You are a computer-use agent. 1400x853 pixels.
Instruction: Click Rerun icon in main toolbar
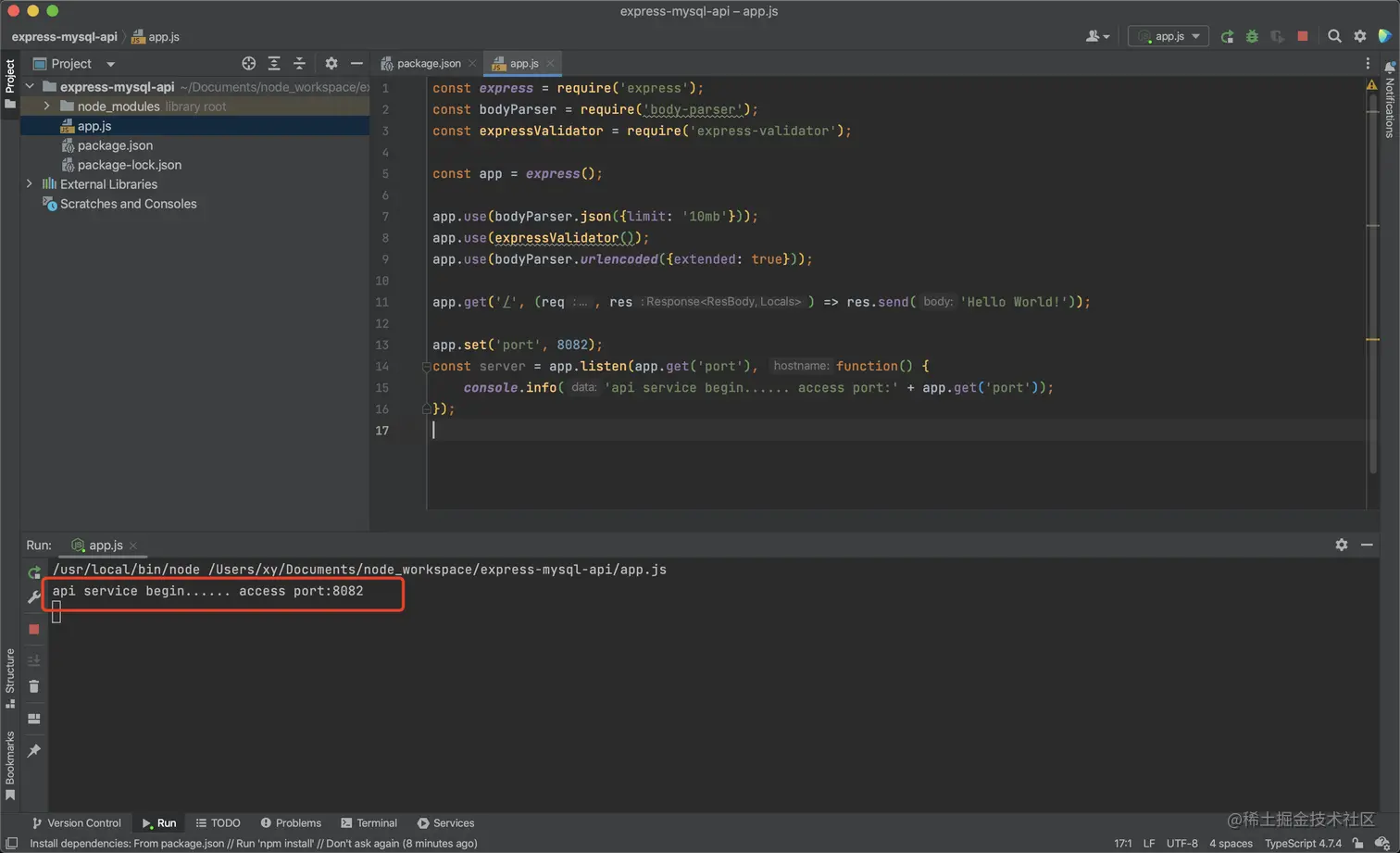[x=1227, y=36]
